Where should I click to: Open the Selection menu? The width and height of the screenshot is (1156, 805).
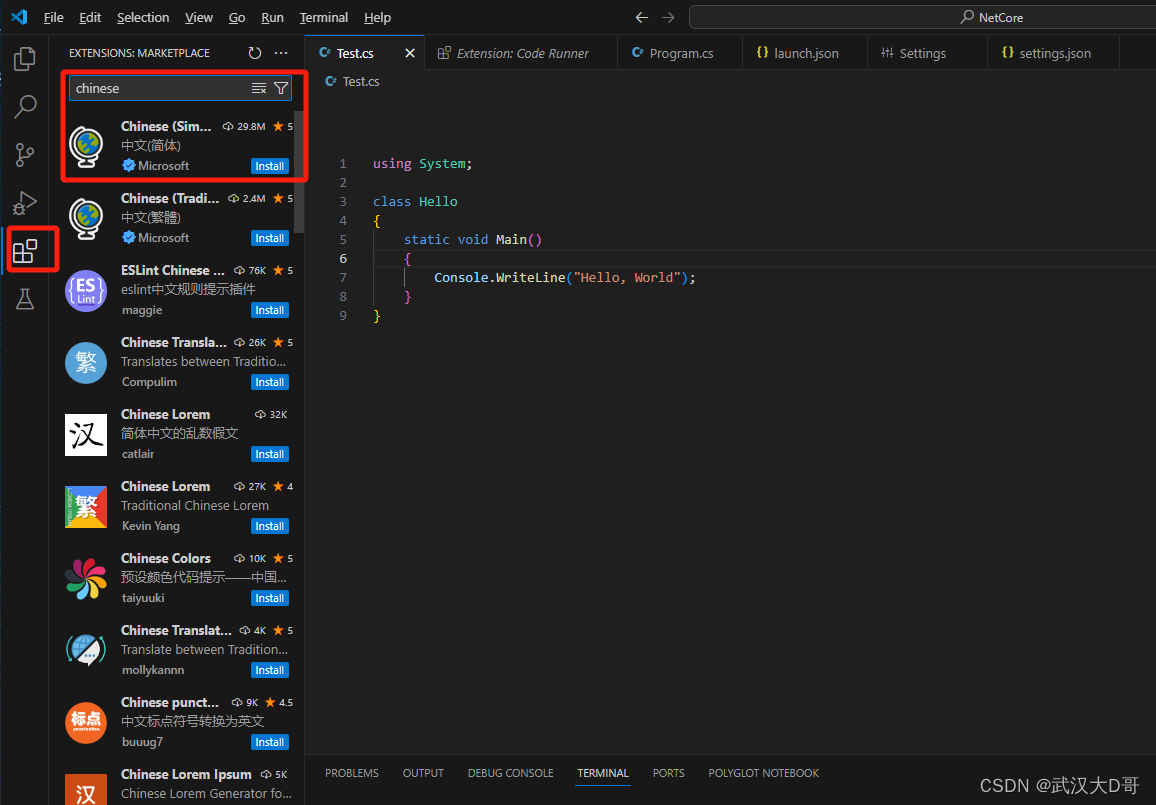click(x=143, y=17)
